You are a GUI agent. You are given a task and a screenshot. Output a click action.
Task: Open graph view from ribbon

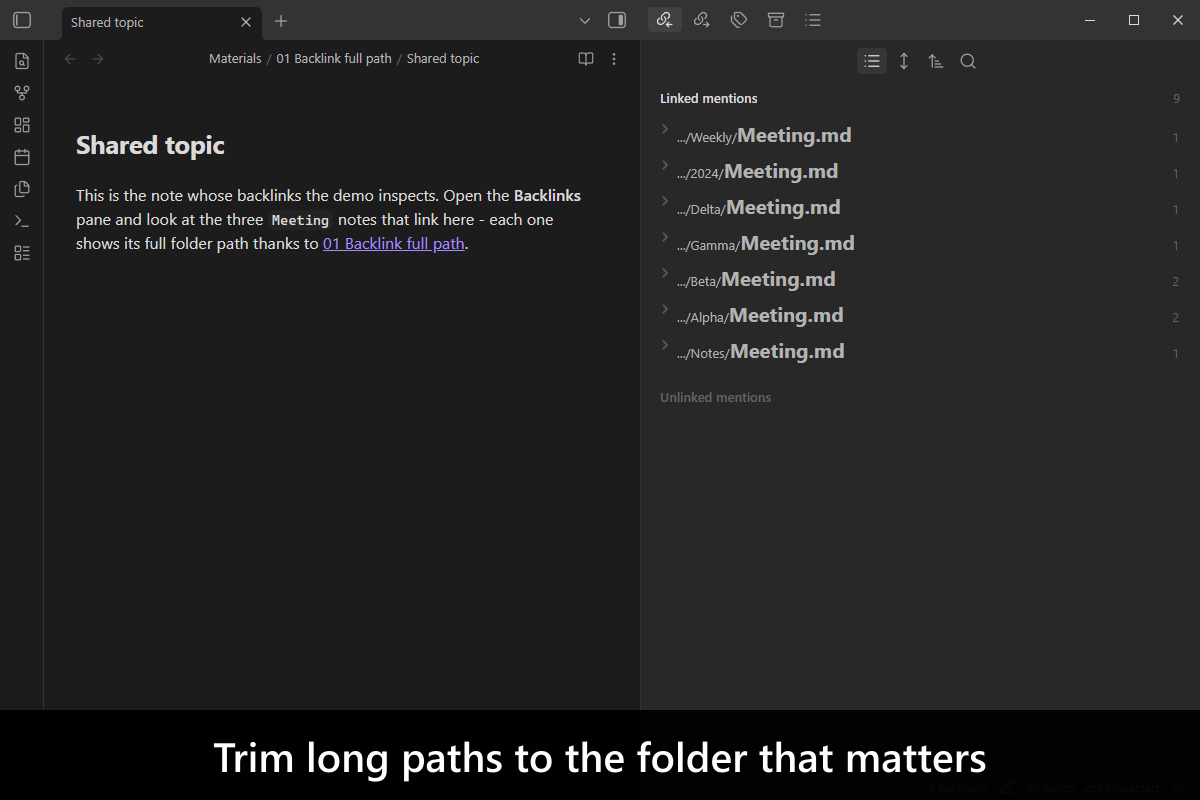(x=22, y=93)
